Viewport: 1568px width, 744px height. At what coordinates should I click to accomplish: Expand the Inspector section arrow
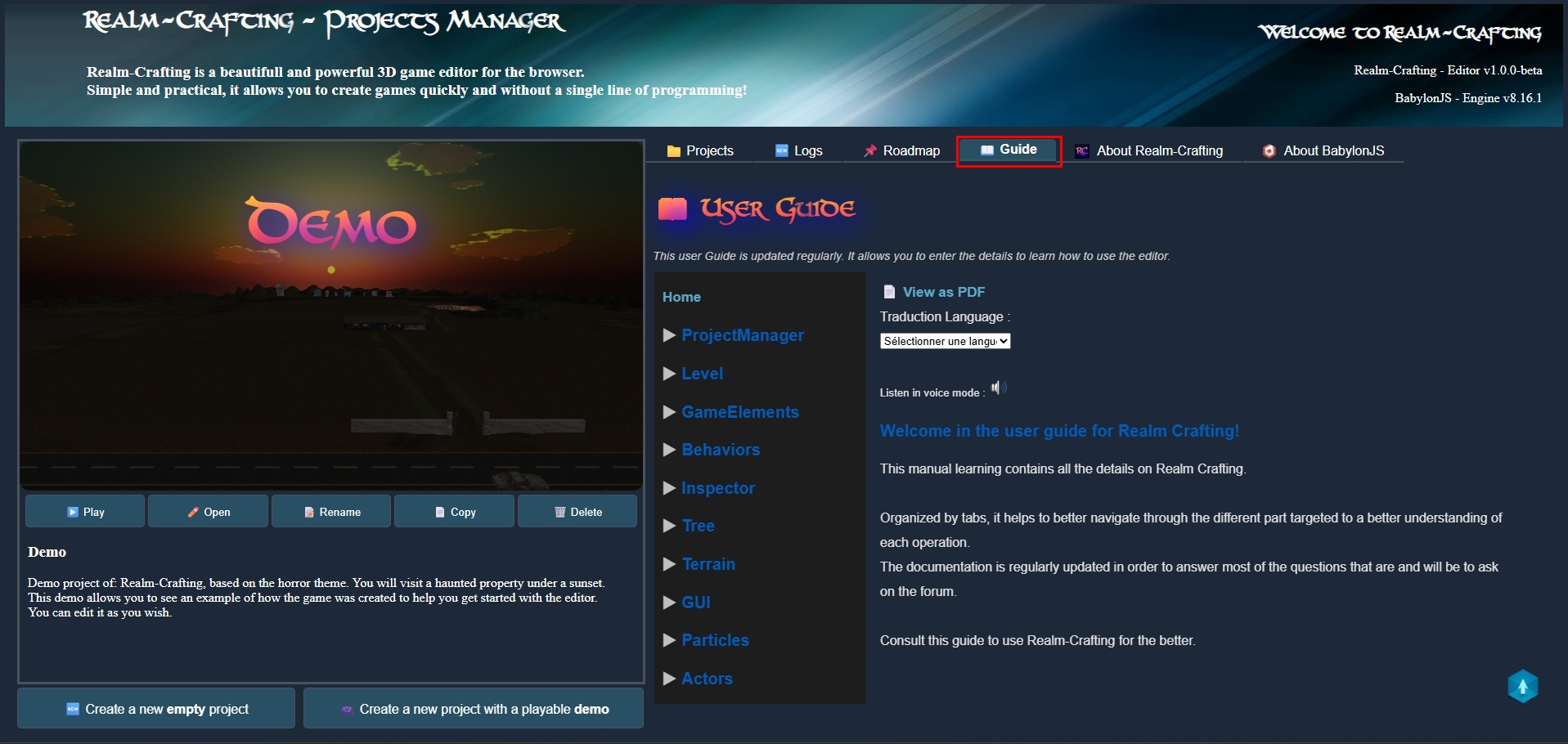coord(669,488)
